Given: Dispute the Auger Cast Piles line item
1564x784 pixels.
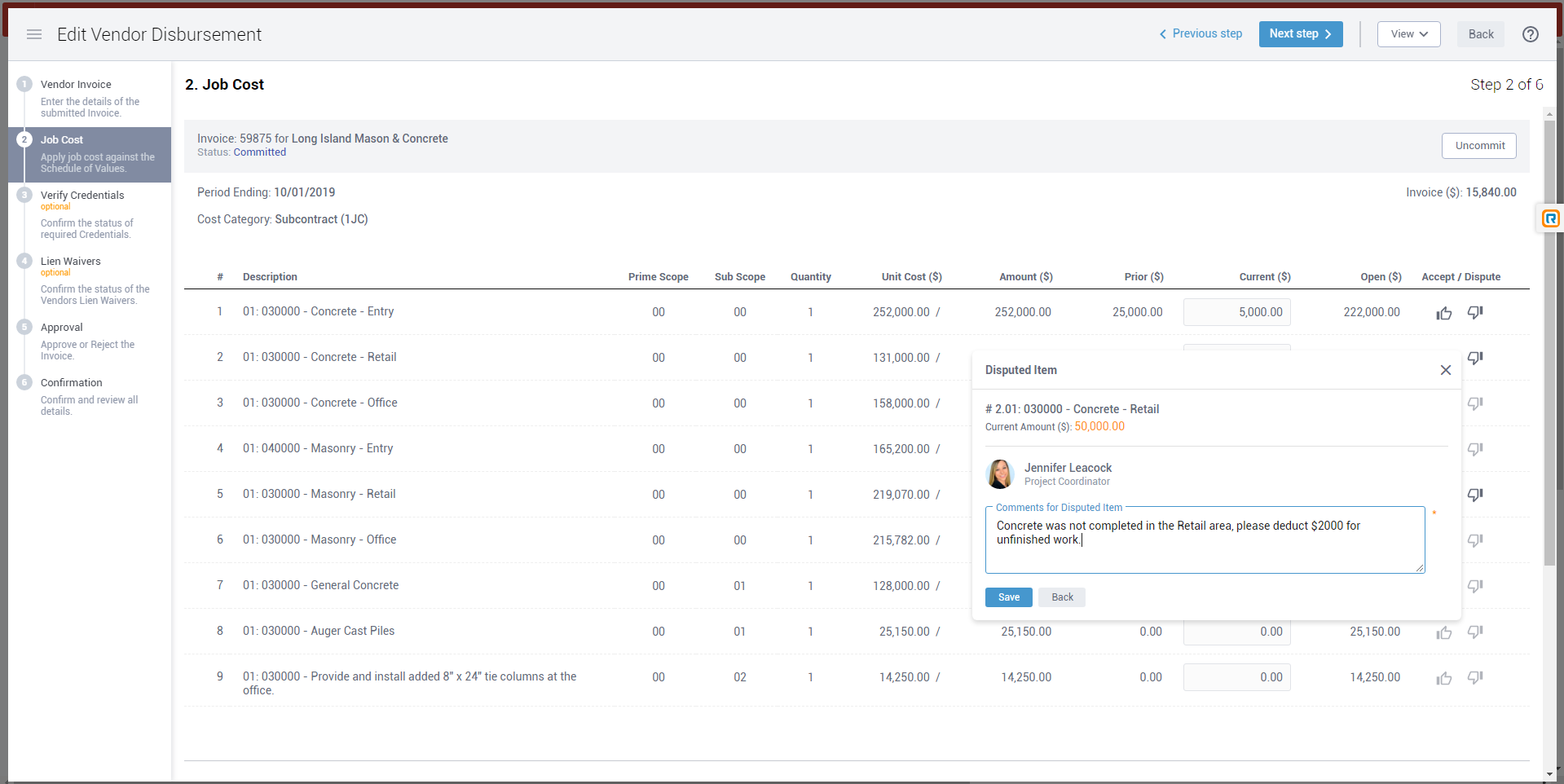Looking at the screenshot, I should pos(1474,632).
